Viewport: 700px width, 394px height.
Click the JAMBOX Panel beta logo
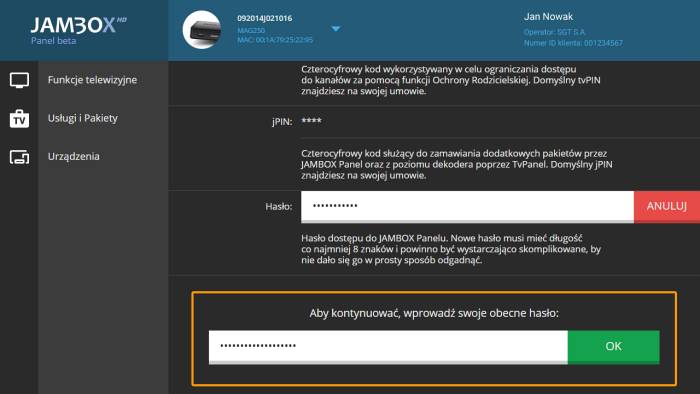coord(78,30)
